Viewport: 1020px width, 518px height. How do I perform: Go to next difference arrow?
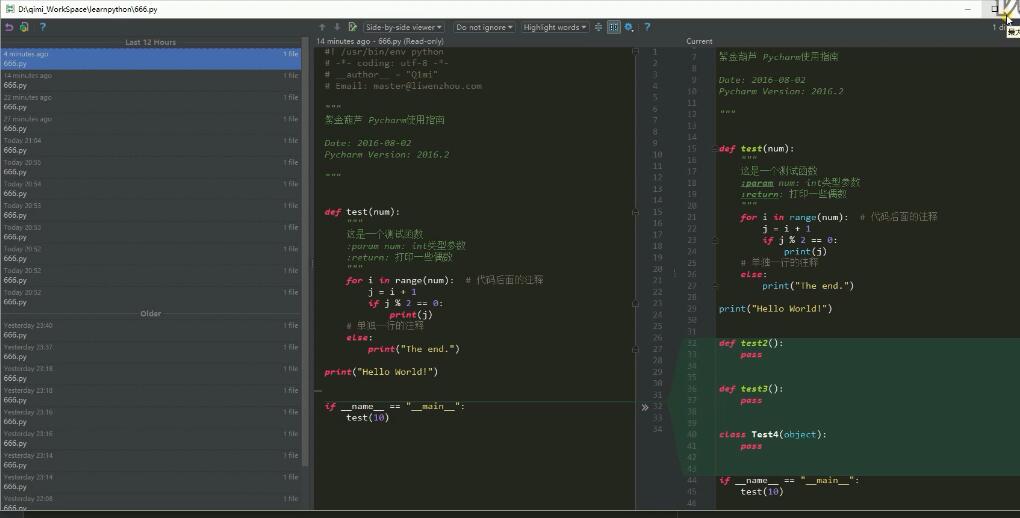(337, 27)
